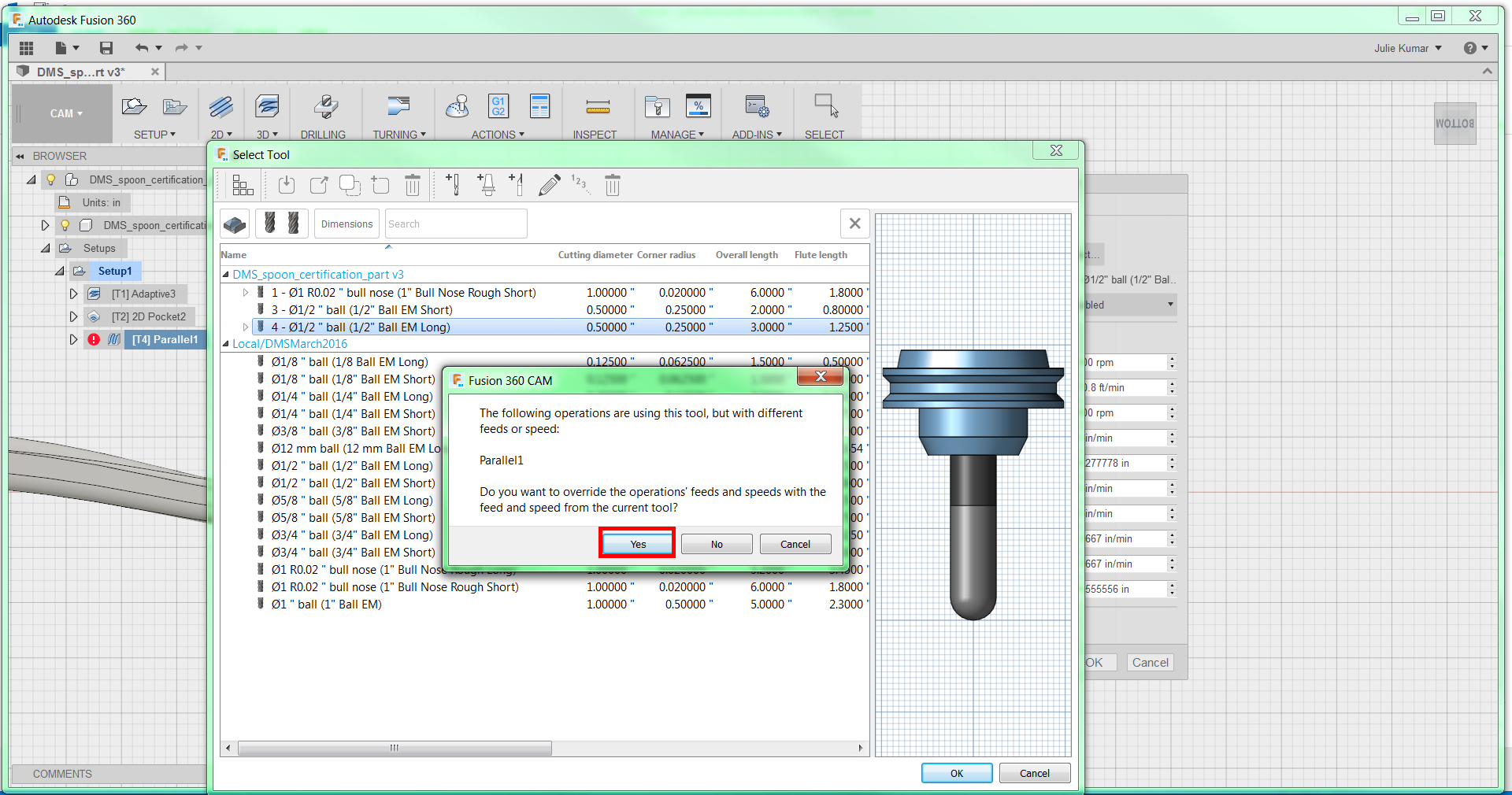Open the TURNING menu dropdown
The image size is (1512, 795).
[x=399, y=135]
